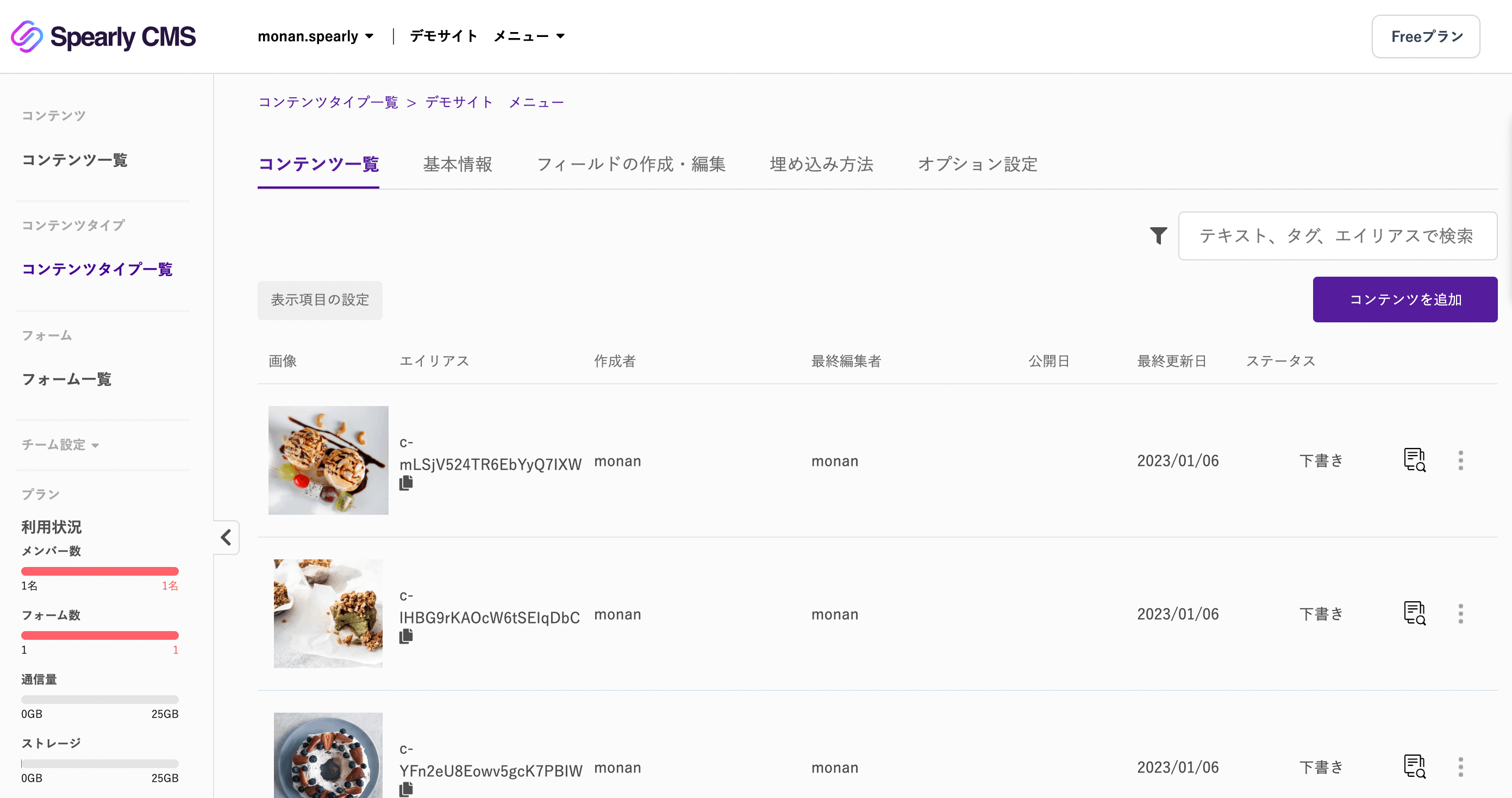Open more options for c-mLSjV524TR6EbYyQ7IXW row

1461,460
